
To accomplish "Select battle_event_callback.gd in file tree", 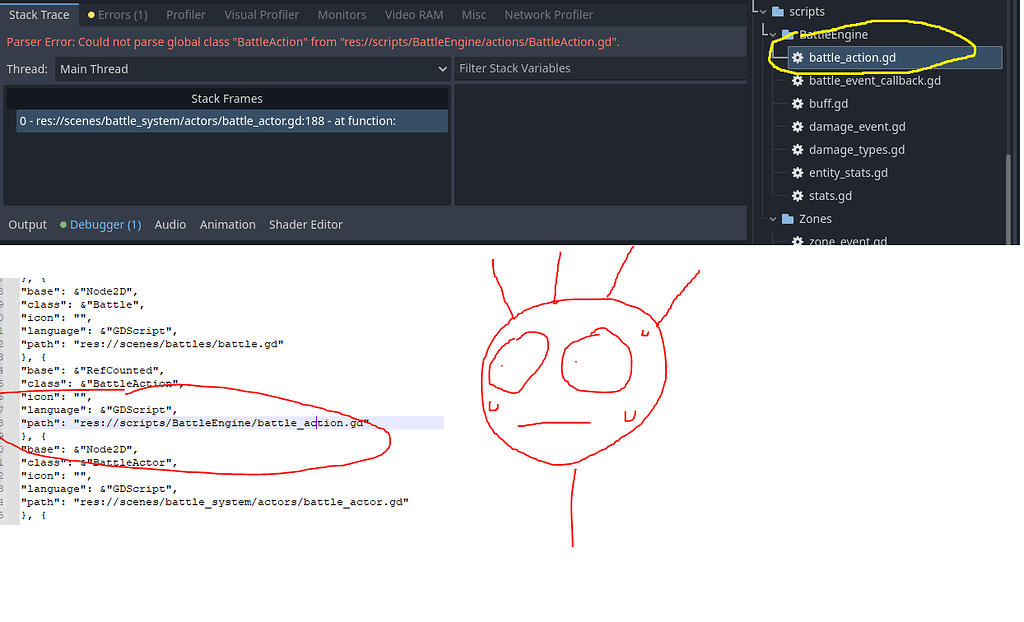I will click(874, 80).
